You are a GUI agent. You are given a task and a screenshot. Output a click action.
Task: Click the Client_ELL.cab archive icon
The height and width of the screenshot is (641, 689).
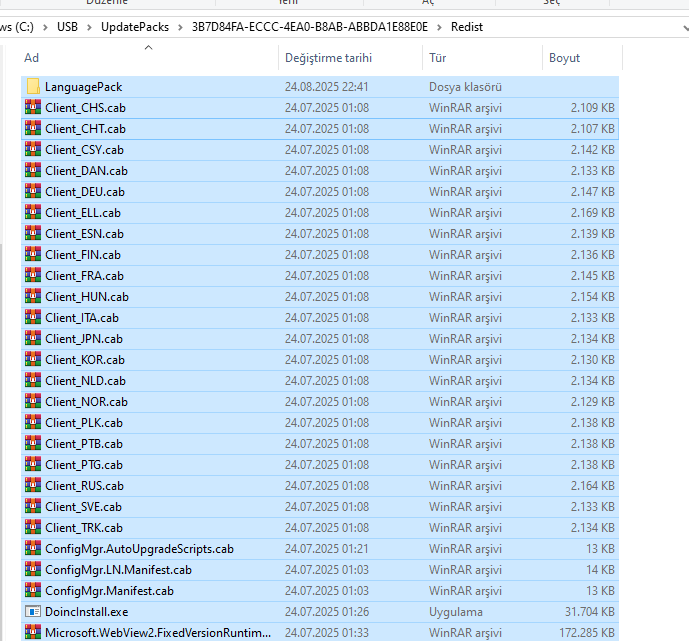[x=33, y=213]
